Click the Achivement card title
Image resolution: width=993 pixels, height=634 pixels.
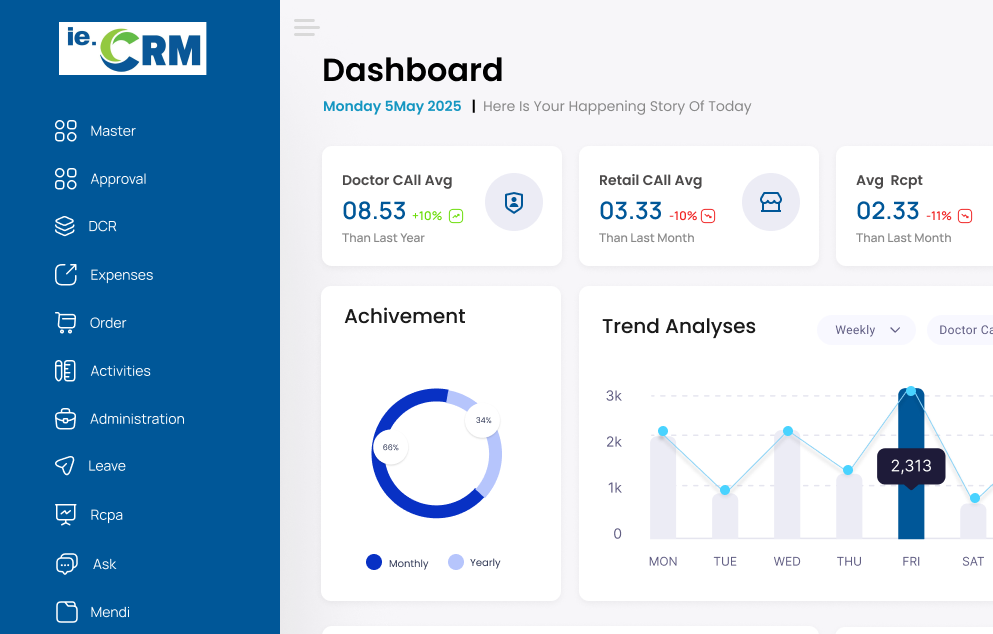[x=405, y=316]
